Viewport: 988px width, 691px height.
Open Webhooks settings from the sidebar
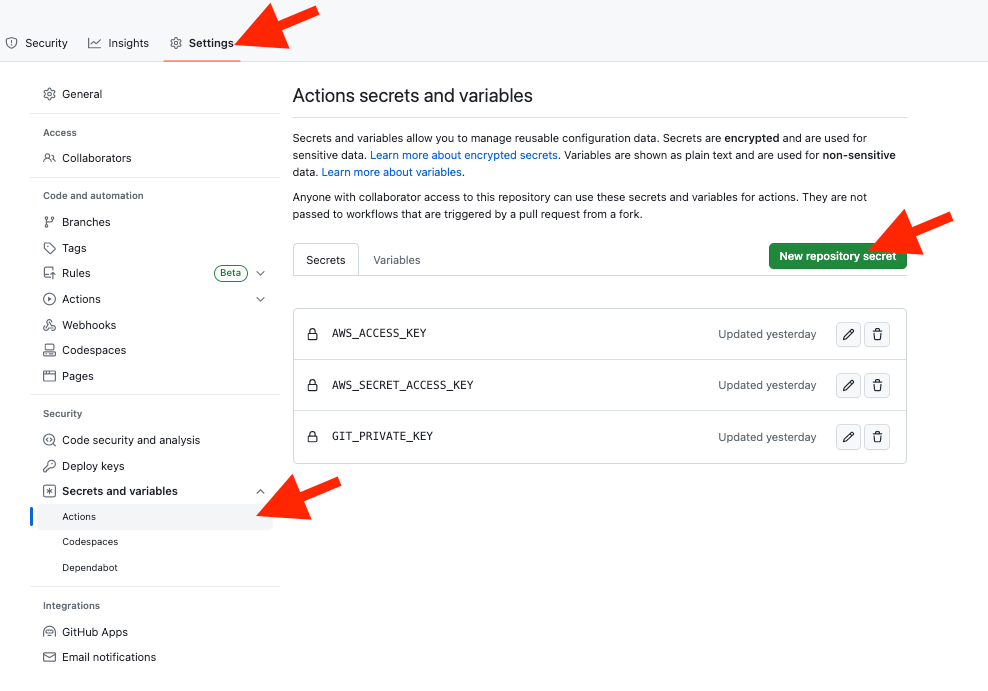click(91, 324)
